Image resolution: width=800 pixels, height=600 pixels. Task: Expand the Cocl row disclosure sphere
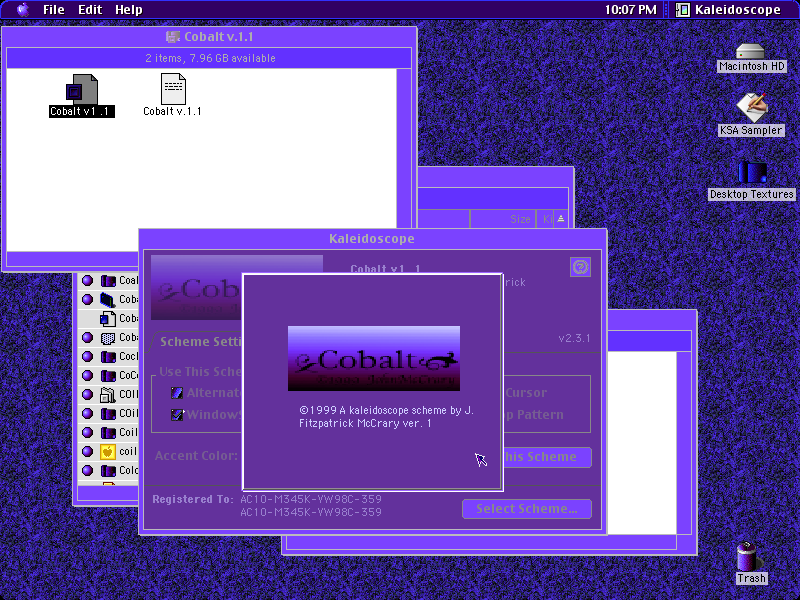[87, 356]
